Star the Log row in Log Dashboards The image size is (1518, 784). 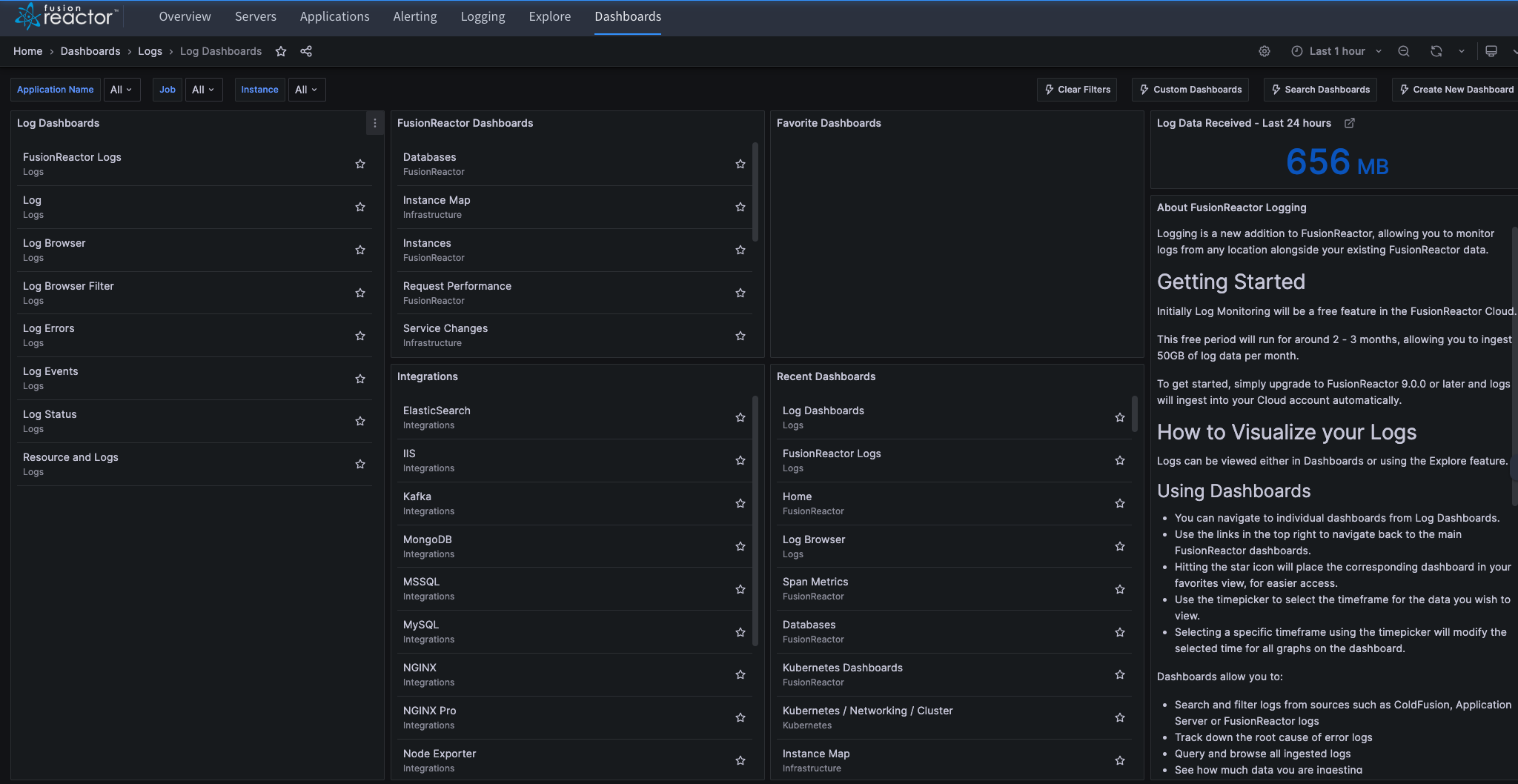pyautogui.click(x=360, y=207)
